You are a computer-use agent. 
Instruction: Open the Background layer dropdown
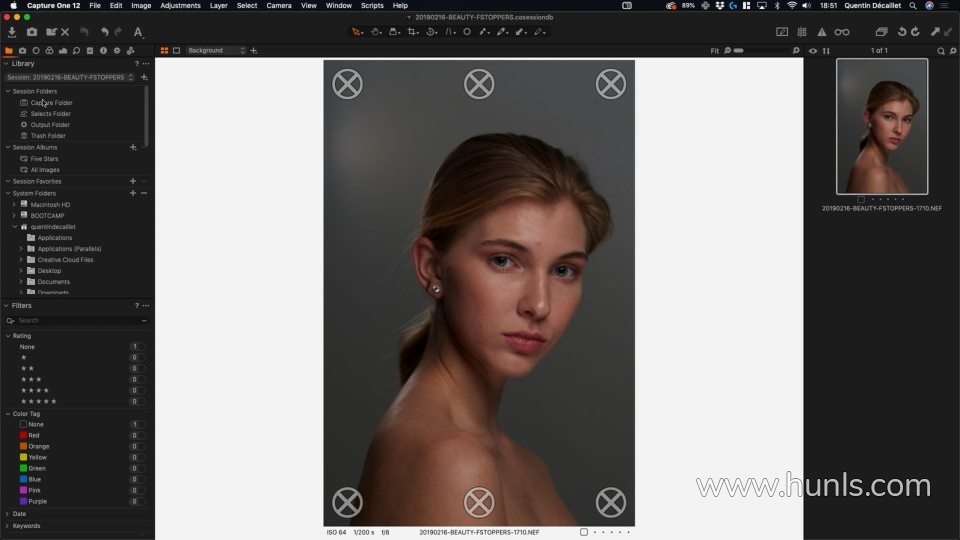point(215,50)
